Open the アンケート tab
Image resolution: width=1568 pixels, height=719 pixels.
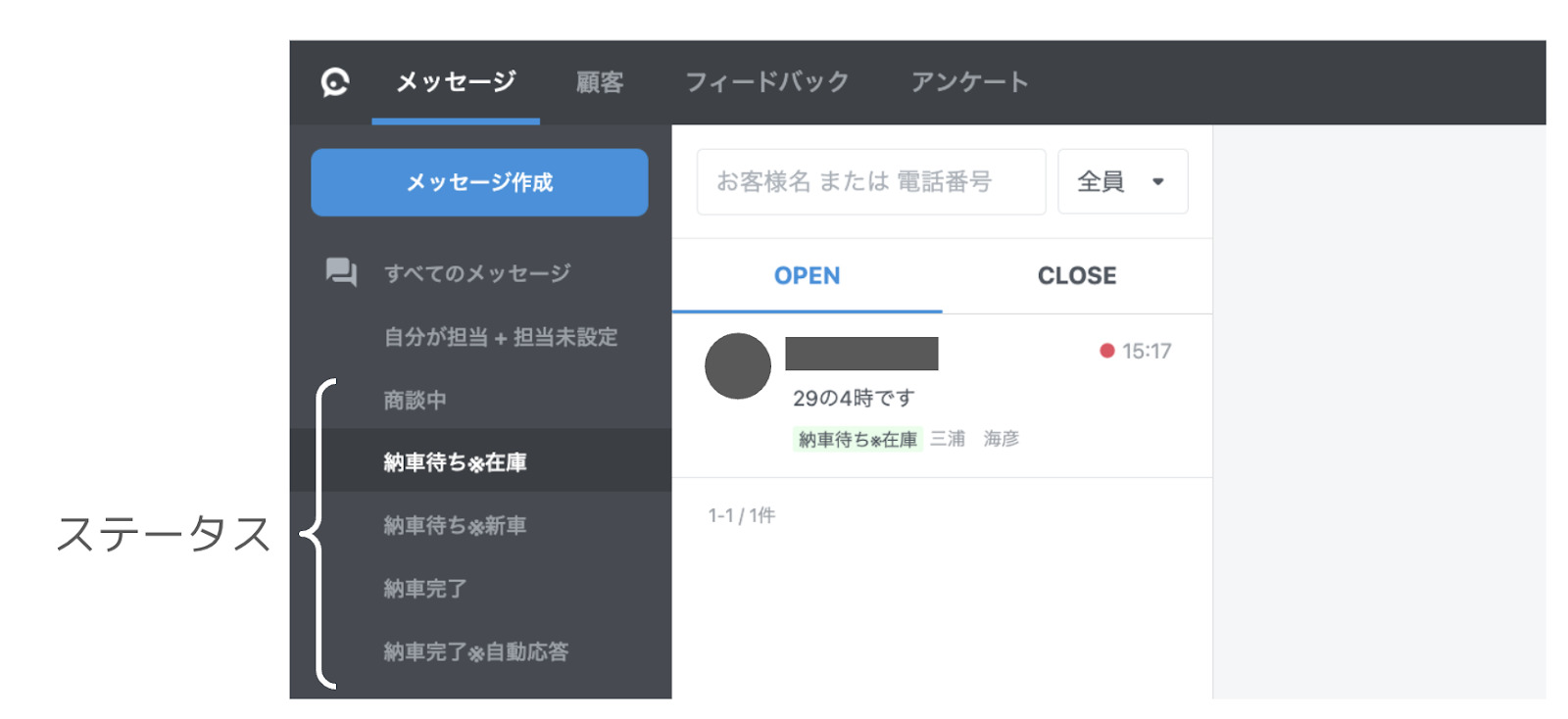coord(969,82)
